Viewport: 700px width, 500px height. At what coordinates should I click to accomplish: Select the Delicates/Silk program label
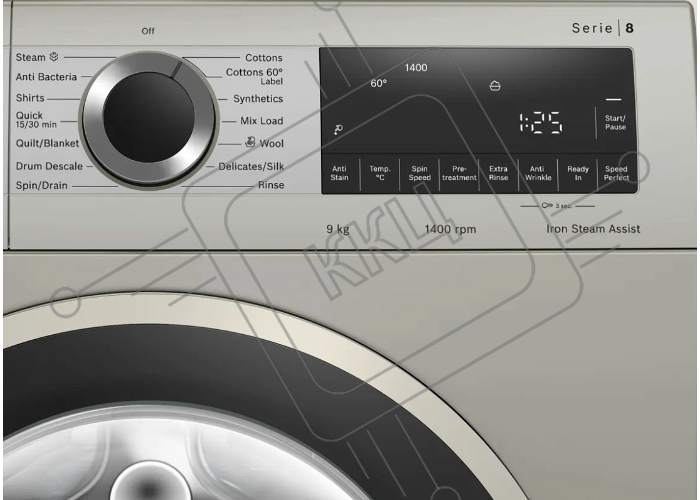coord(251,167)
